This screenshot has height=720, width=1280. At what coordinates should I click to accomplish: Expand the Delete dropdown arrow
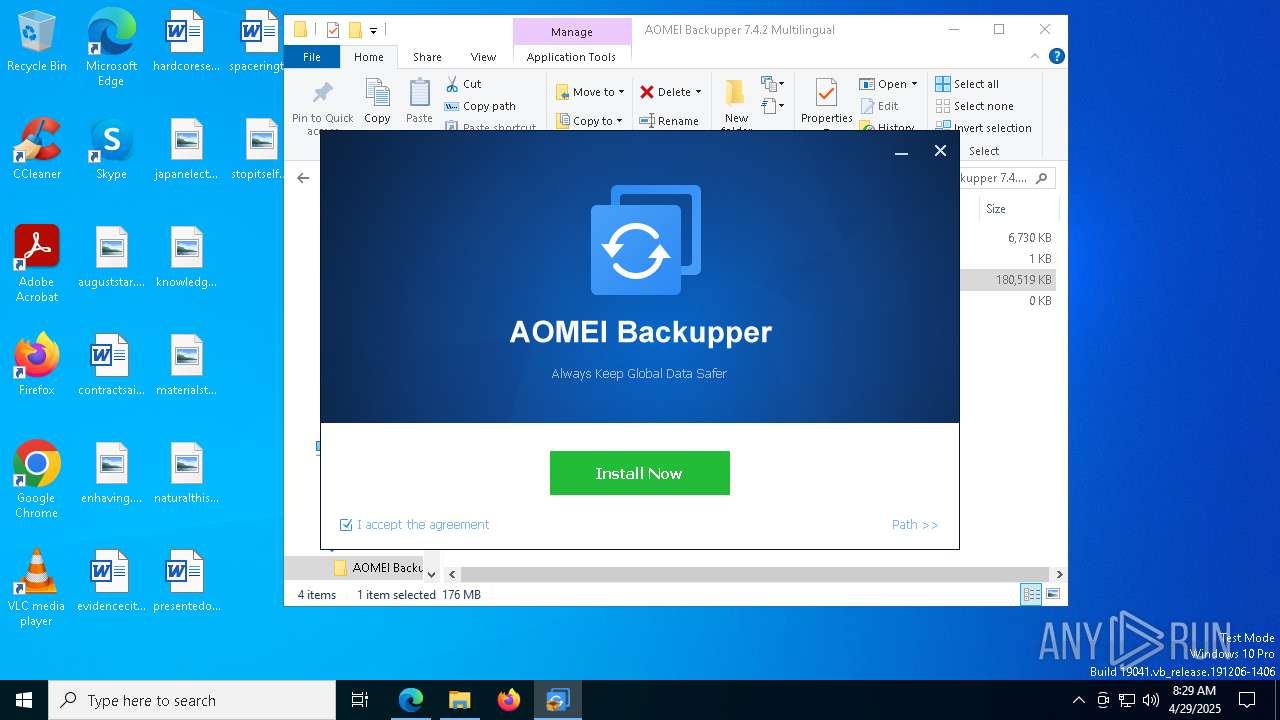698,92
